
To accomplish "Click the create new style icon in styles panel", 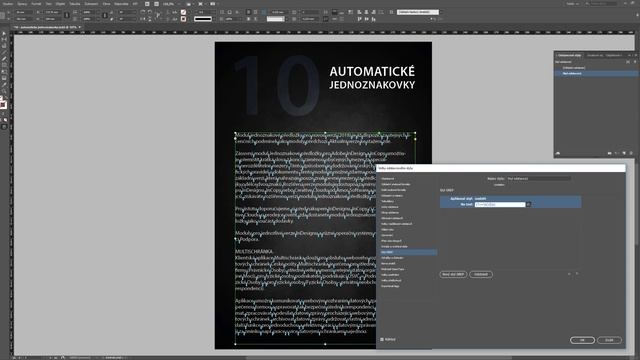I will point(624,153).
